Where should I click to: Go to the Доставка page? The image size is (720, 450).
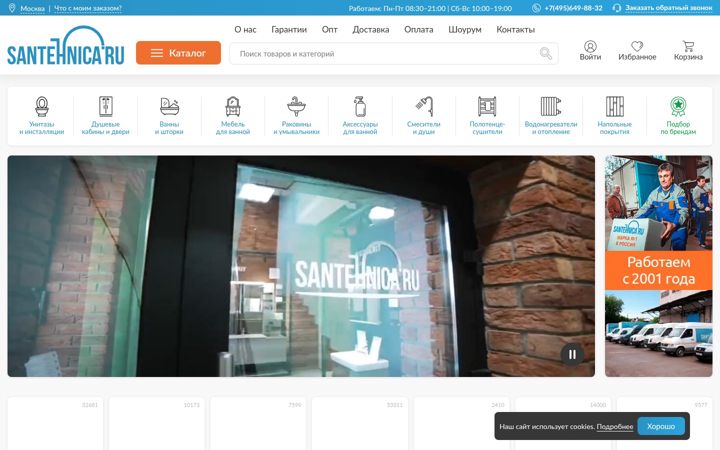371,29
